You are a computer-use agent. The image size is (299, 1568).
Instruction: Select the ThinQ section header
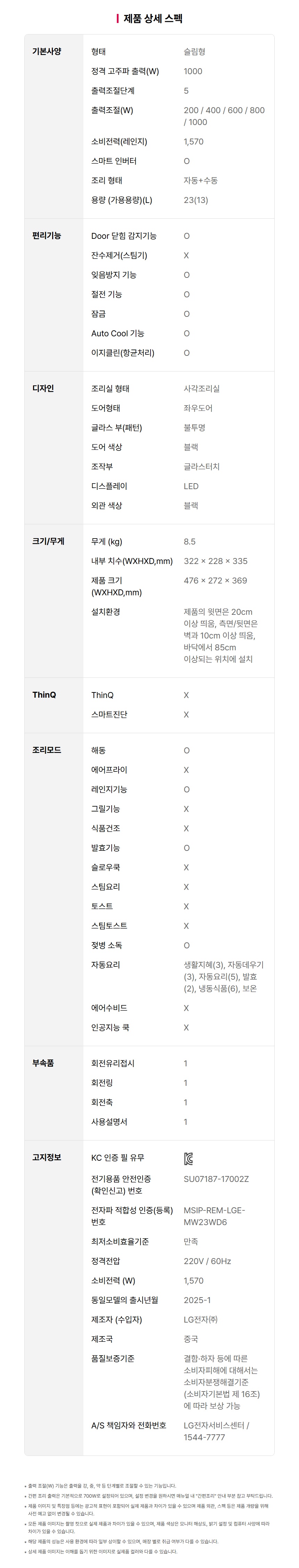tap(45, 695)
